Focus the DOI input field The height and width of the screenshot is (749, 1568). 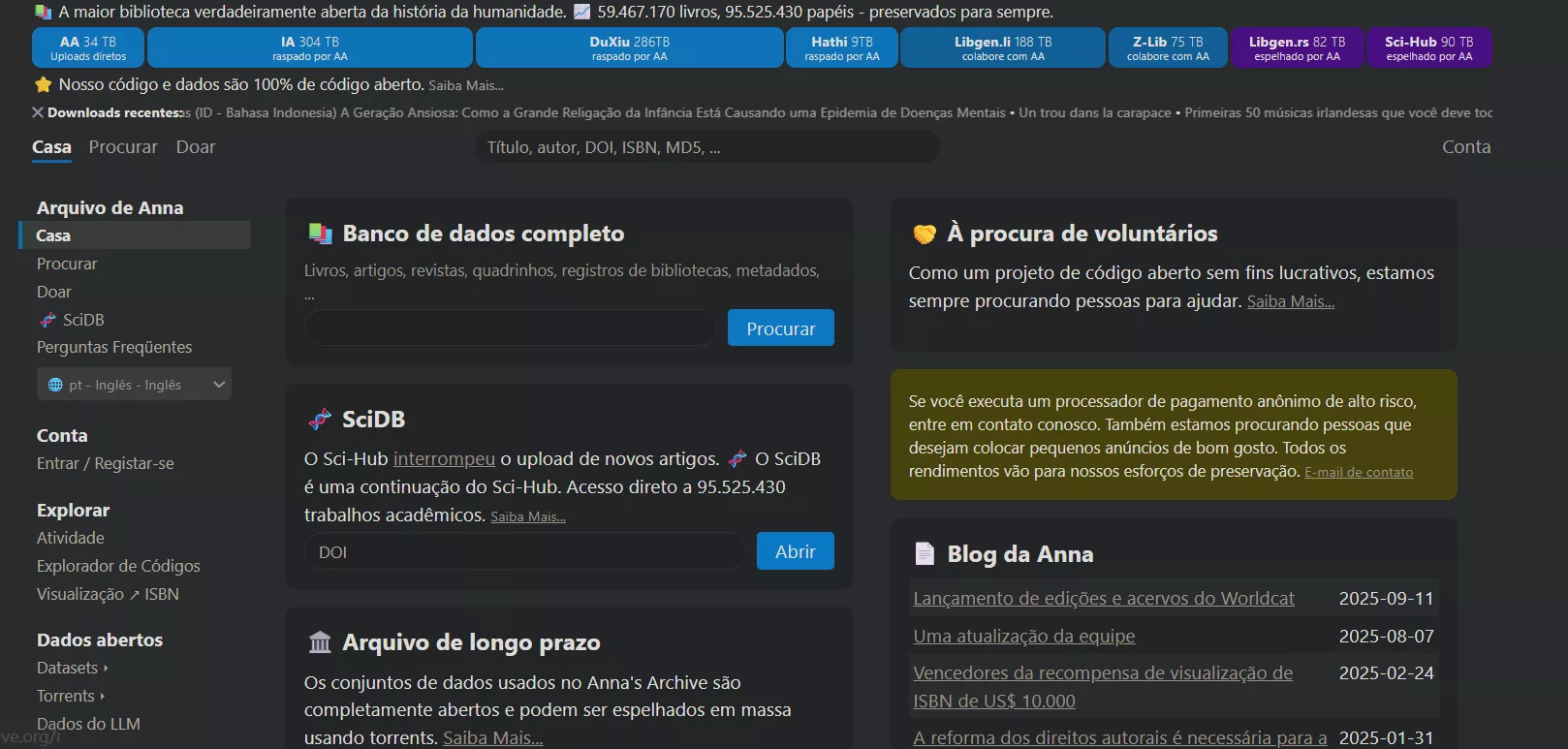click(525, 551)
